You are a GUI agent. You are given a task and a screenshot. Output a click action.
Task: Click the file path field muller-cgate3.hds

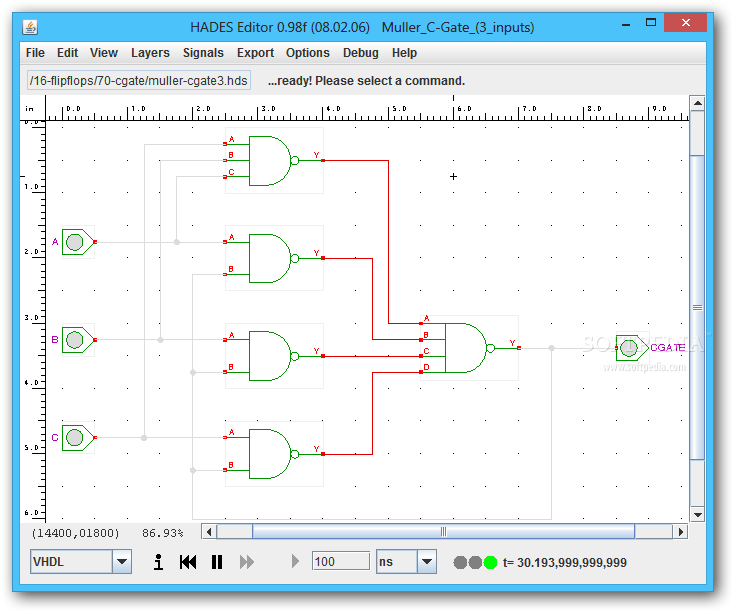tap(139, 81)
